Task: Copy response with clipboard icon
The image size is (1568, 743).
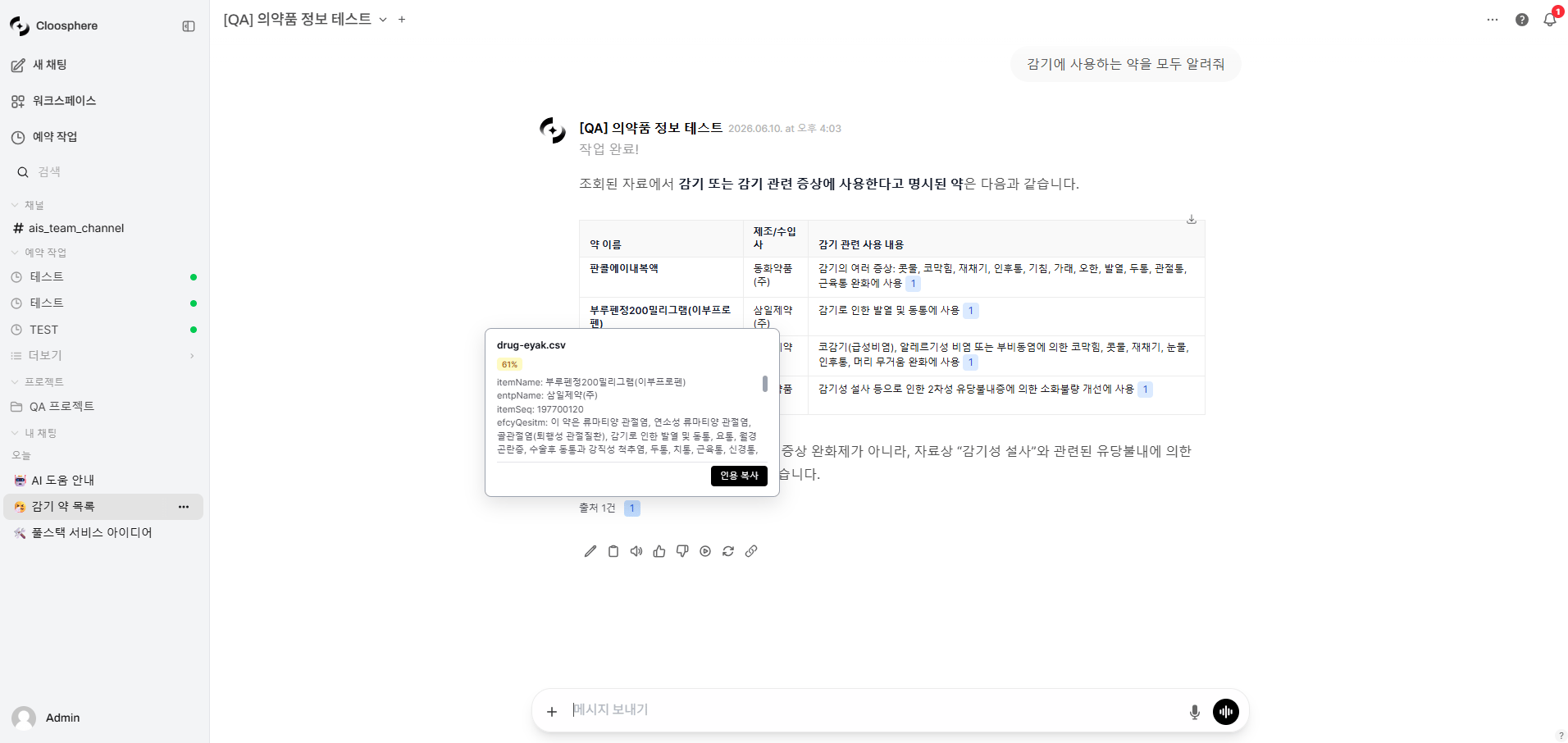Action: (x=613, y=552)
